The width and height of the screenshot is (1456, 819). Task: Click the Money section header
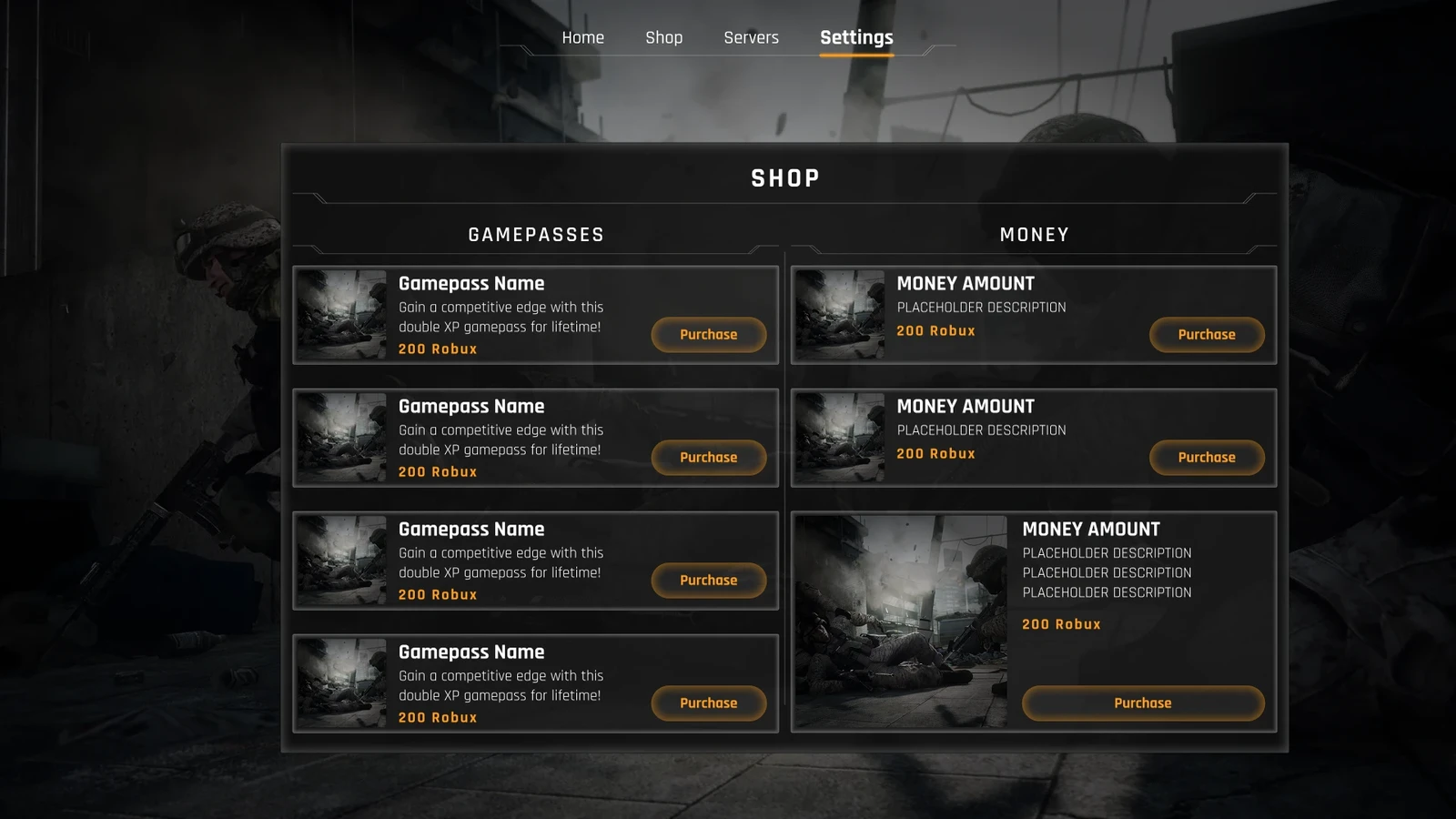[1034, 235]
